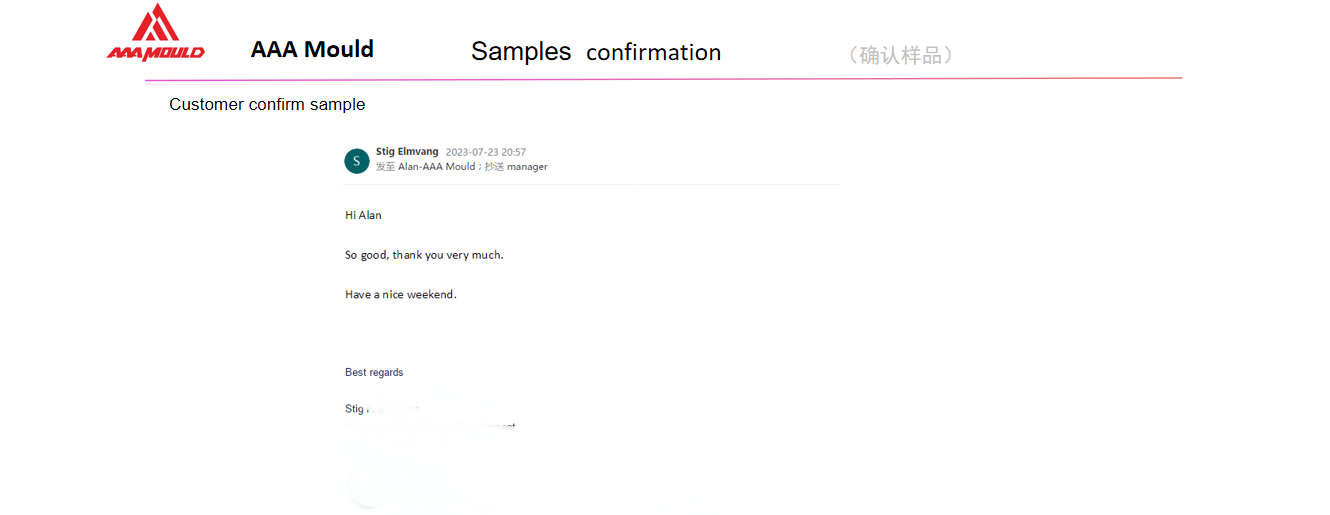Click the Hi Alan greeting line
Viewport: 1330px width, 515px height.
(x=363, y=215)
